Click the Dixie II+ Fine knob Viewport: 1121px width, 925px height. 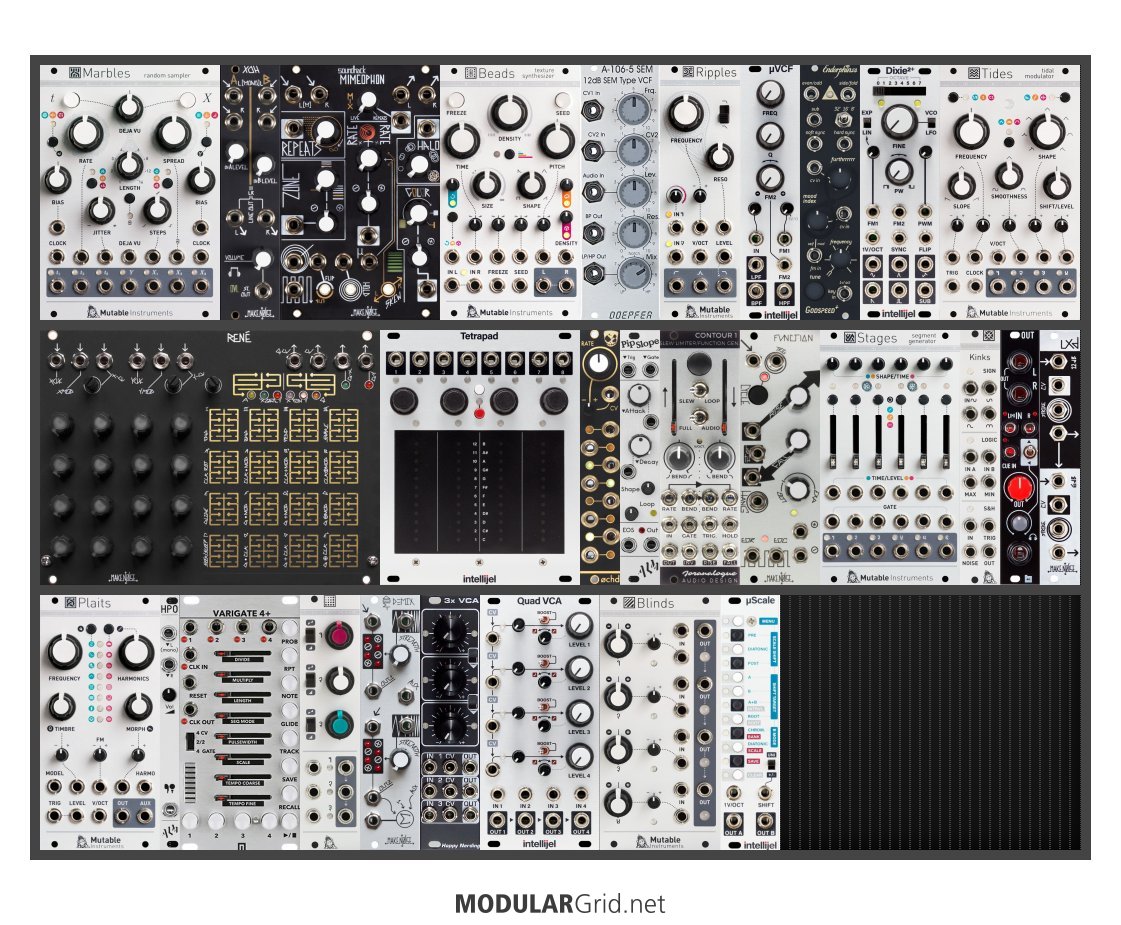901,122
